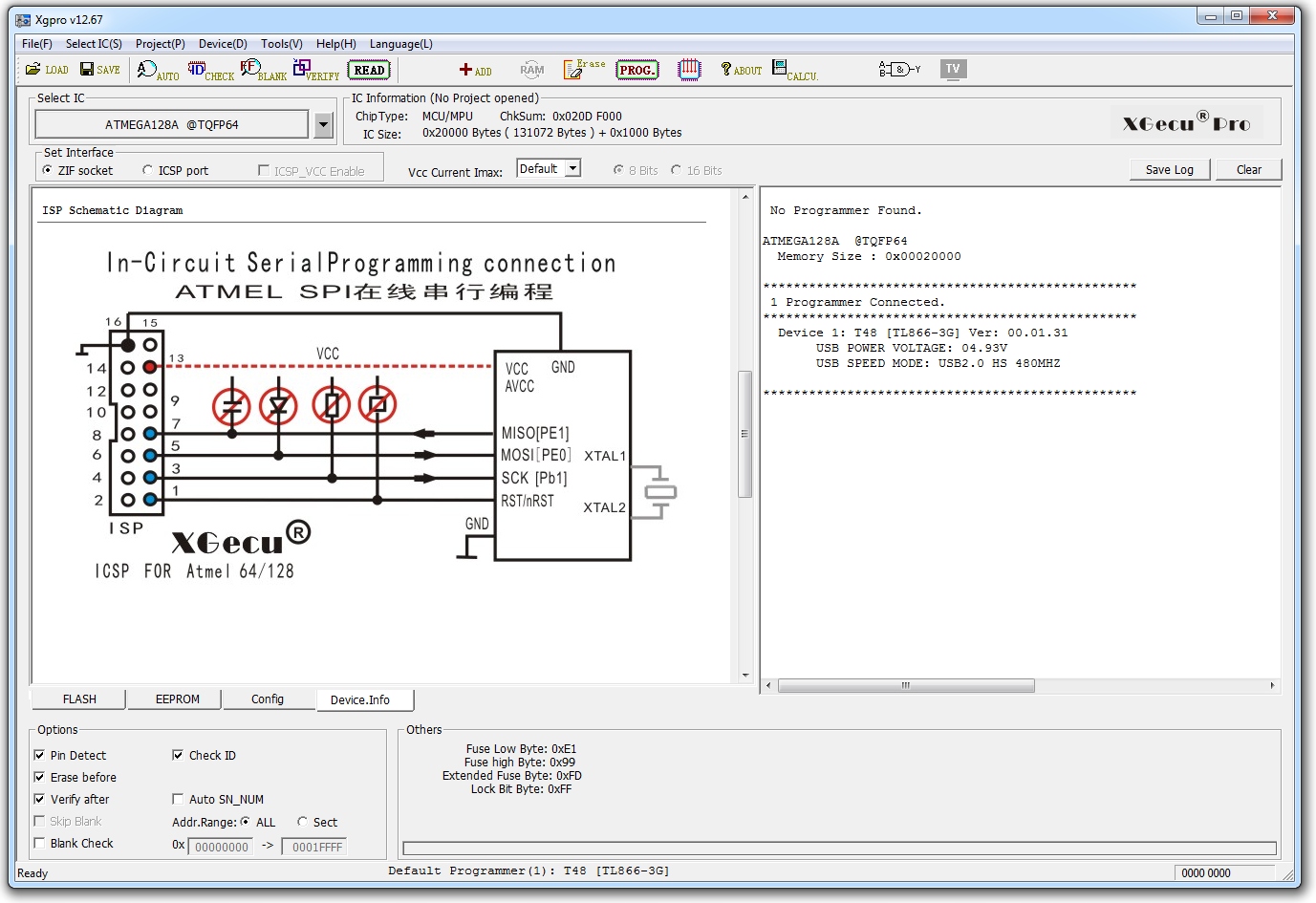Screen dimensions: 1316x903
Task: Enable Auto SN_NUM checkbox
Action: tap(178, 799)
